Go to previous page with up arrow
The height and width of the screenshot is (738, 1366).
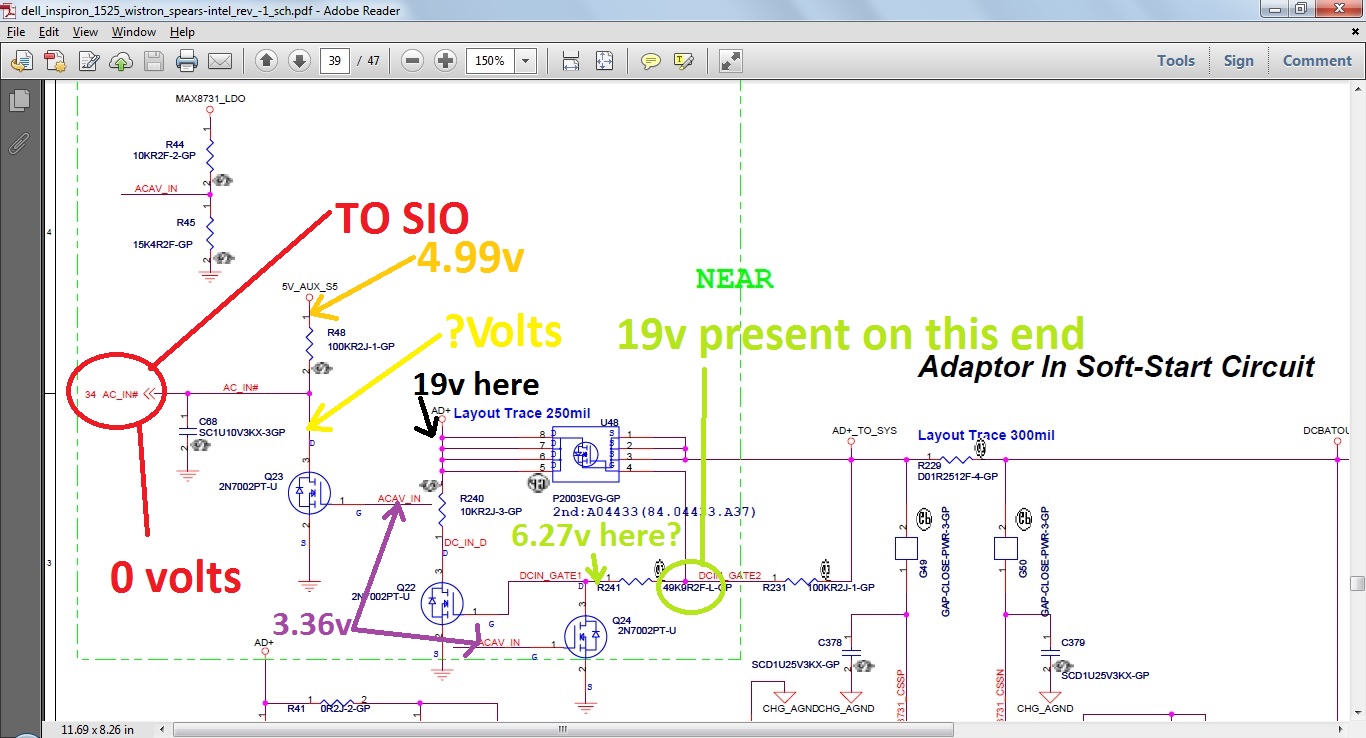coord(266,61)
